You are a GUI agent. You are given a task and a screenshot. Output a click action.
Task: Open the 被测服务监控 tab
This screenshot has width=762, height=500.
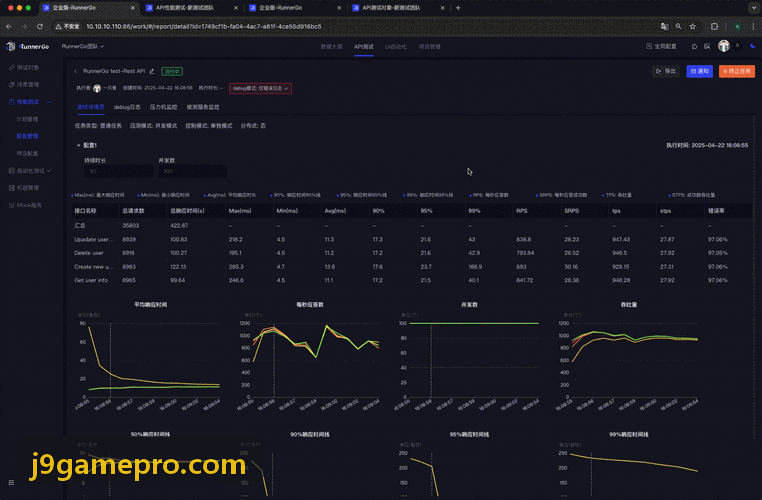point(203,107)
